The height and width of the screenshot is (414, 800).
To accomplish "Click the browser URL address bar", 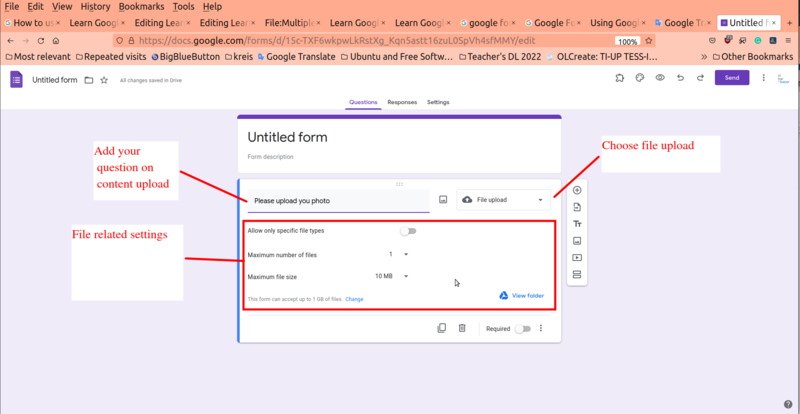I will tap(362, 41).
